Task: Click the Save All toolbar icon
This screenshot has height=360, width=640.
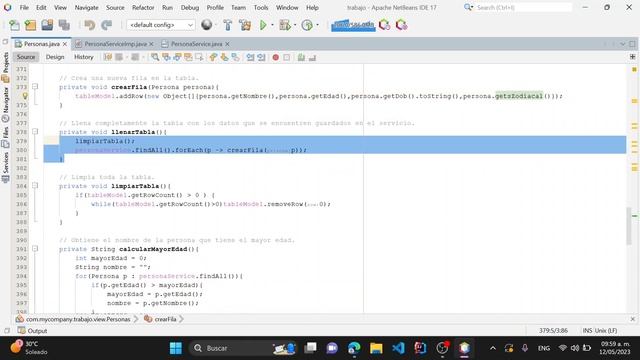Action: point(64,25)
